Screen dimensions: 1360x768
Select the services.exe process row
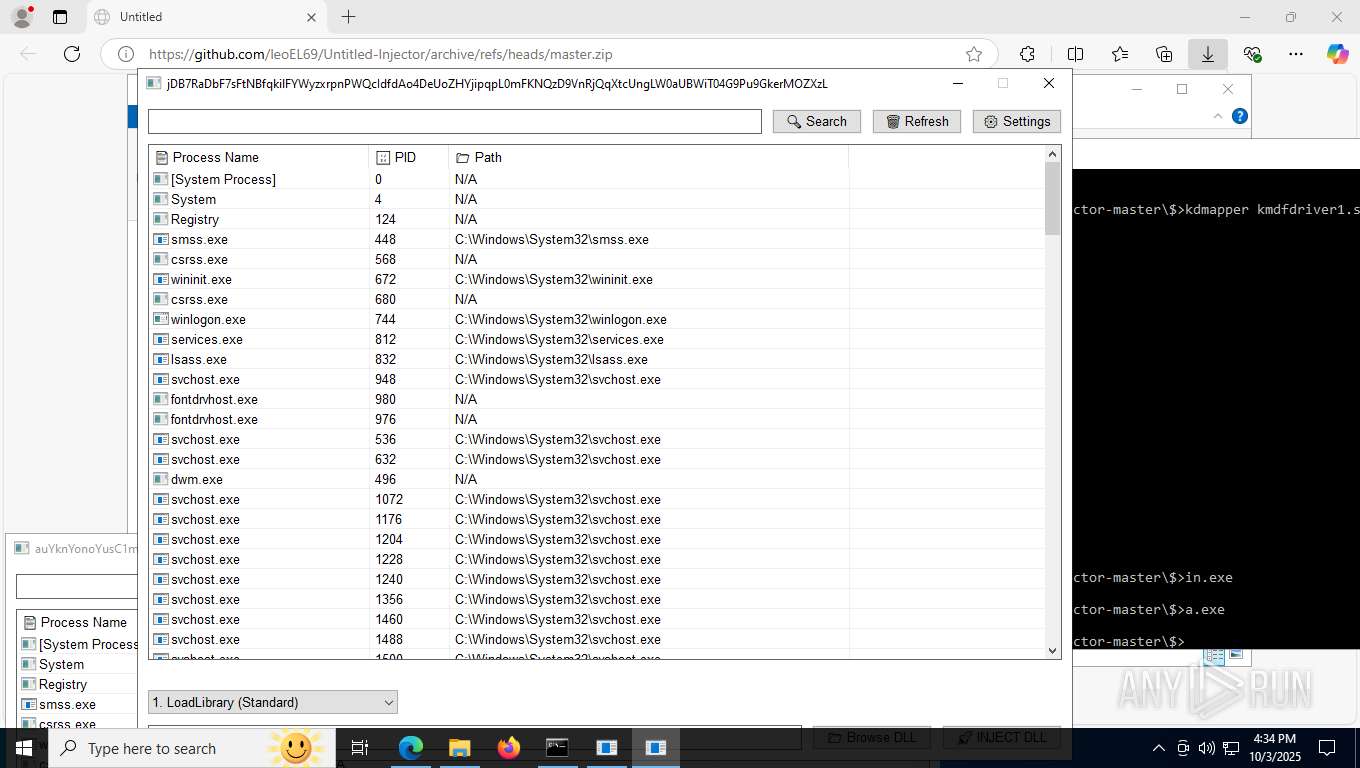click(596, 339)
